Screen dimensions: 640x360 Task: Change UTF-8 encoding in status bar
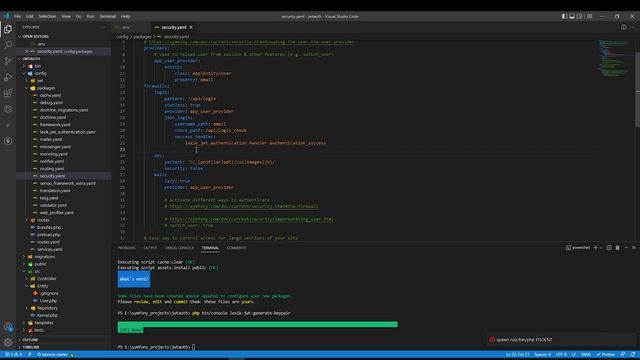(561, 354)
